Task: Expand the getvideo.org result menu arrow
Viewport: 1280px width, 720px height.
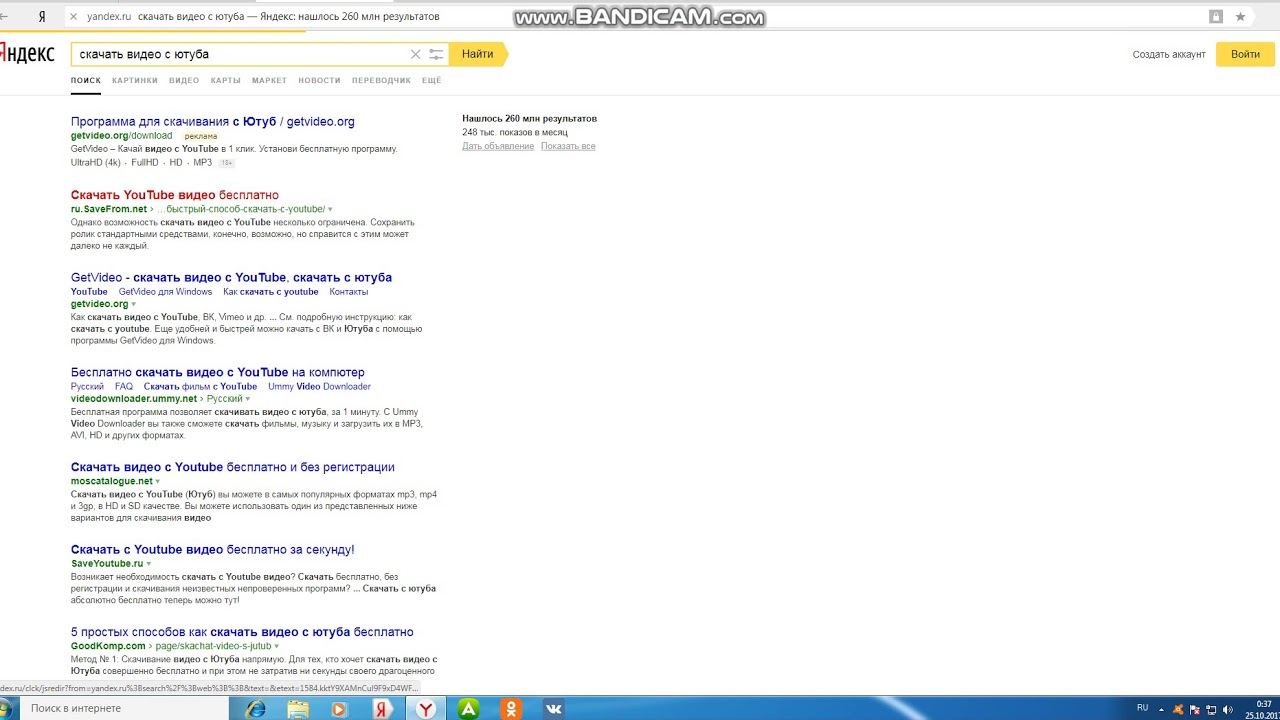Action: [134, 305]
